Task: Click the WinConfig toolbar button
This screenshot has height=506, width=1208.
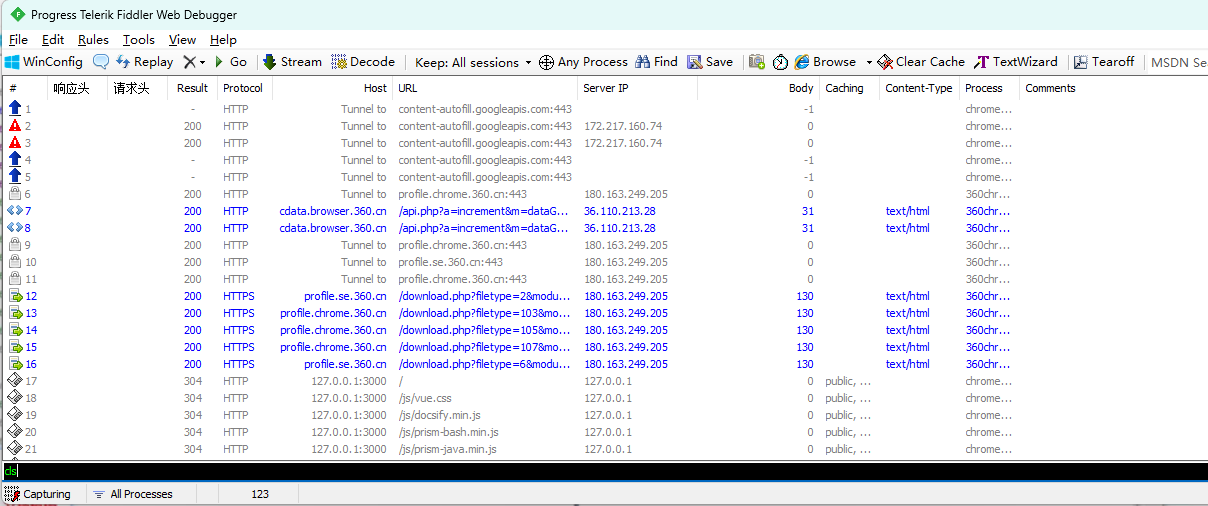Action: tap(44, 62)
